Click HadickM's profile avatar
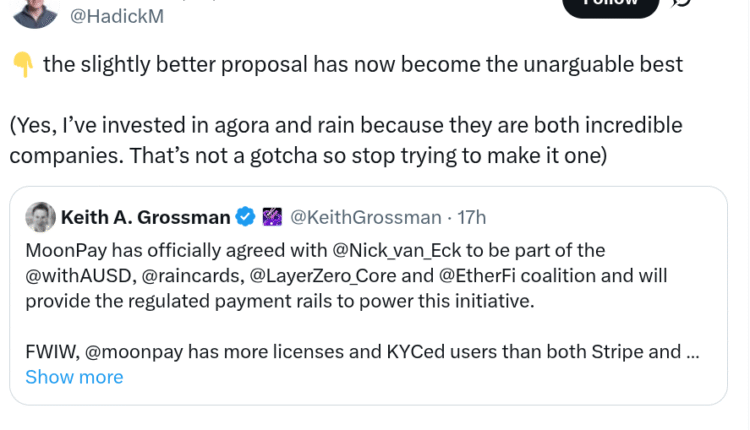Screen dimensions: 750x430 coord(33,10)
